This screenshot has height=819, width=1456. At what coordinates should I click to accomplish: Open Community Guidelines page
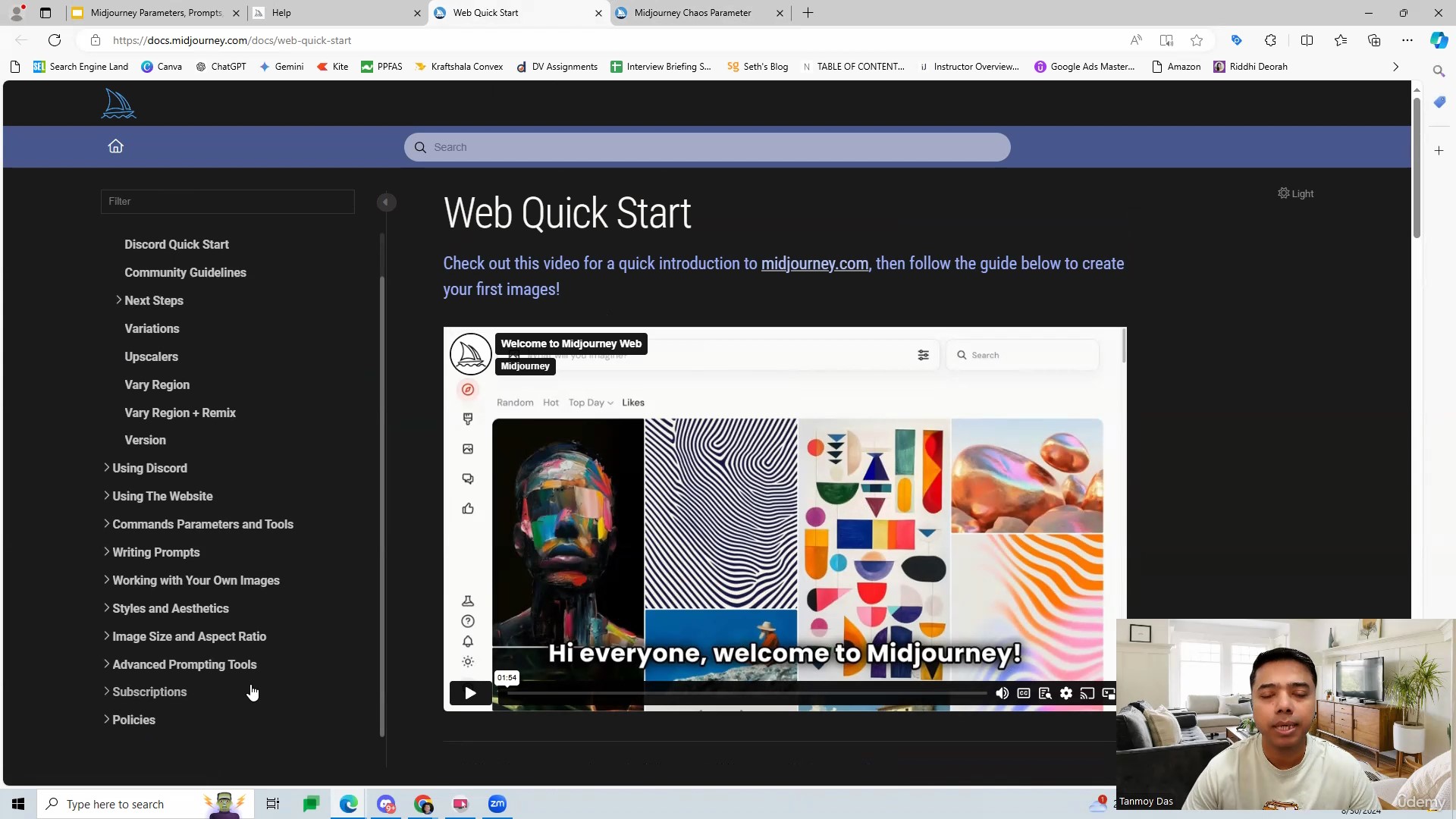point(185,272)
